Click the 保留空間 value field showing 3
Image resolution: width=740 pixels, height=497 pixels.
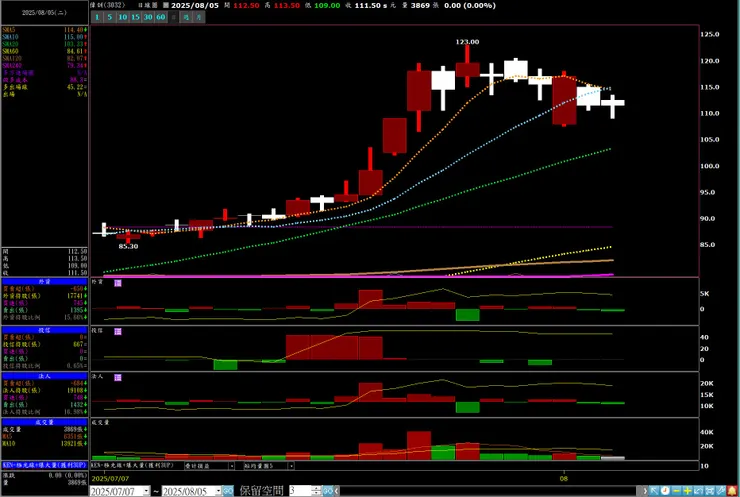tap(300, 491)
